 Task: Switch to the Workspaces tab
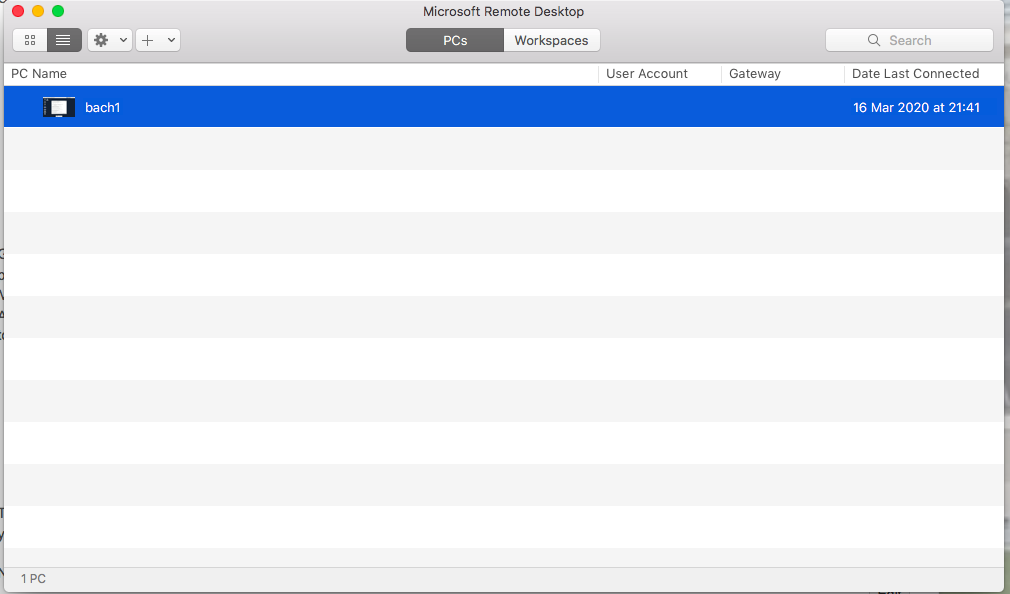551,40
